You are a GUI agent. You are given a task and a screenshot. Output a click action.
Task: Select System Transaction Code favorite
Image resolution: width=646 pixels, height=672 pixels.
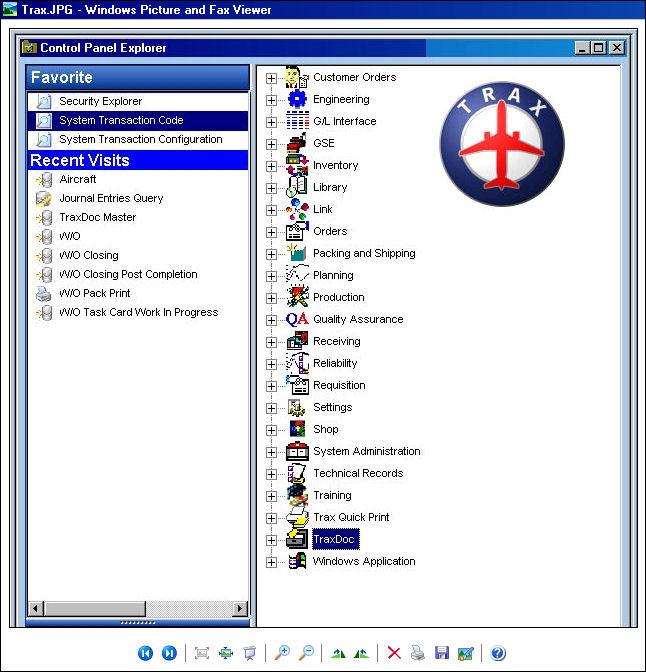138,120
